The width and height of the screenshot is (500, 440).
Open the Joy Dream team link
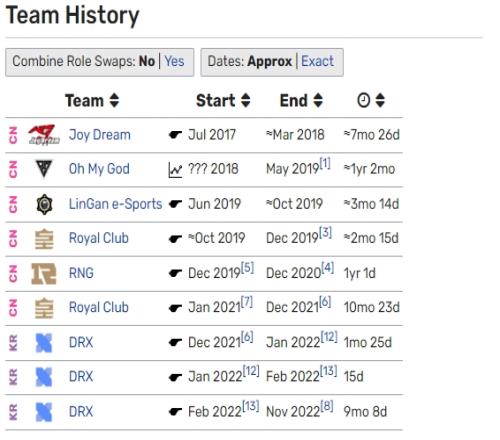(100, 135)
